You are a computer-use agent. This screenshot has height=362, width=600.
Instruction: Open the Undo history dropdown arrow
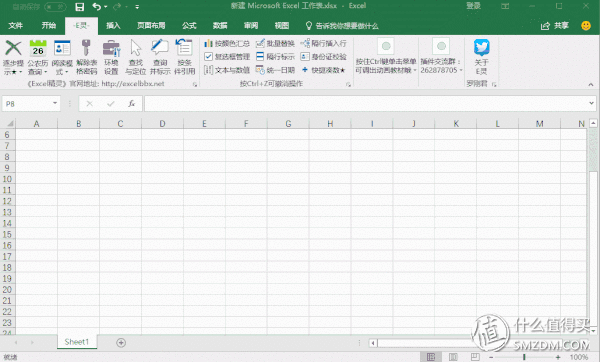pos(106,7)
